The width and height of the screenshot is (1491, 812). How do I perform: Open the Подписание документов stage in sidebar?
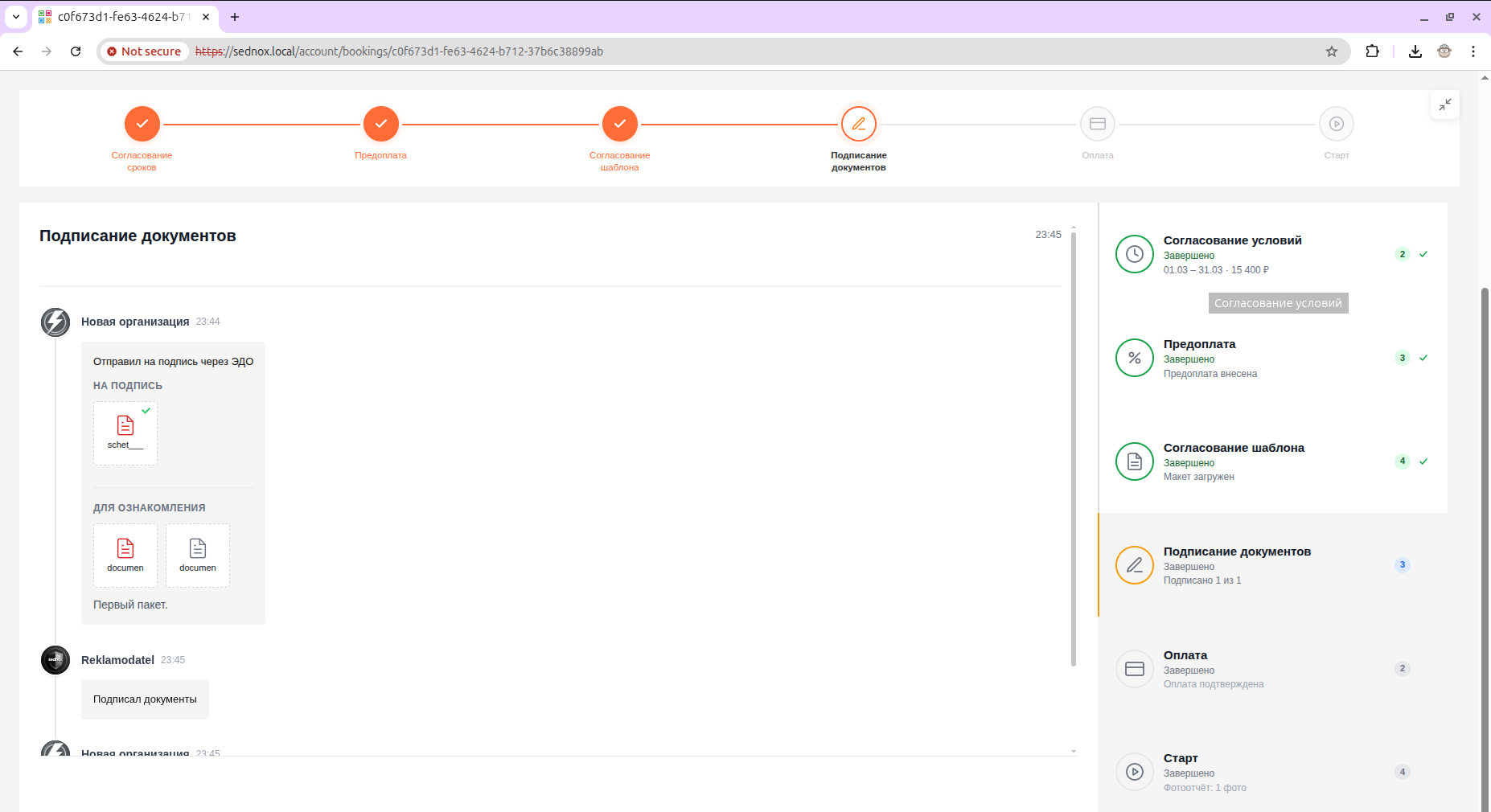[x=1273, y=565]
